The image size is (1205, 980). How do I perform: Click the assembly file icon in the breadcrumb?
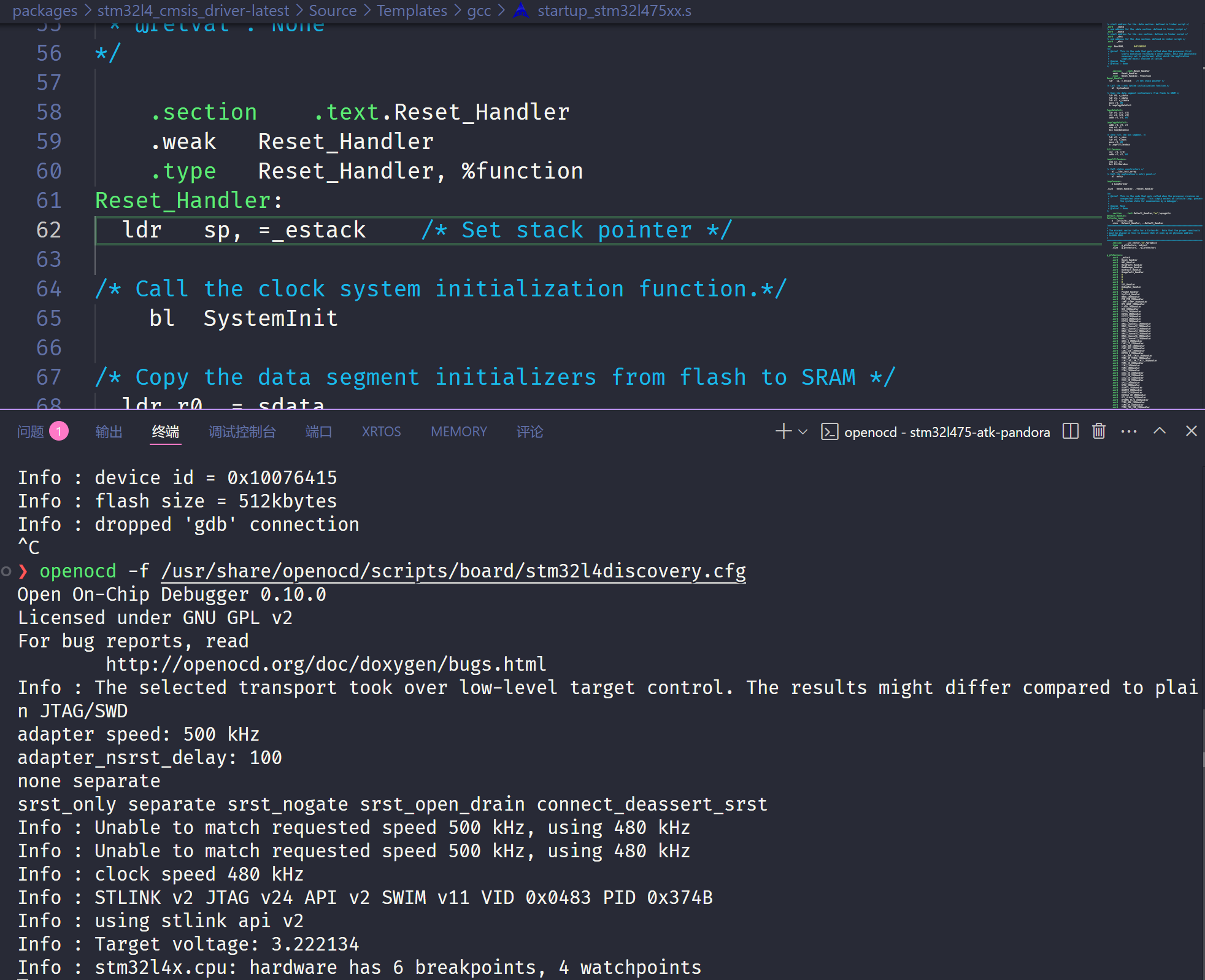[521, 10]
